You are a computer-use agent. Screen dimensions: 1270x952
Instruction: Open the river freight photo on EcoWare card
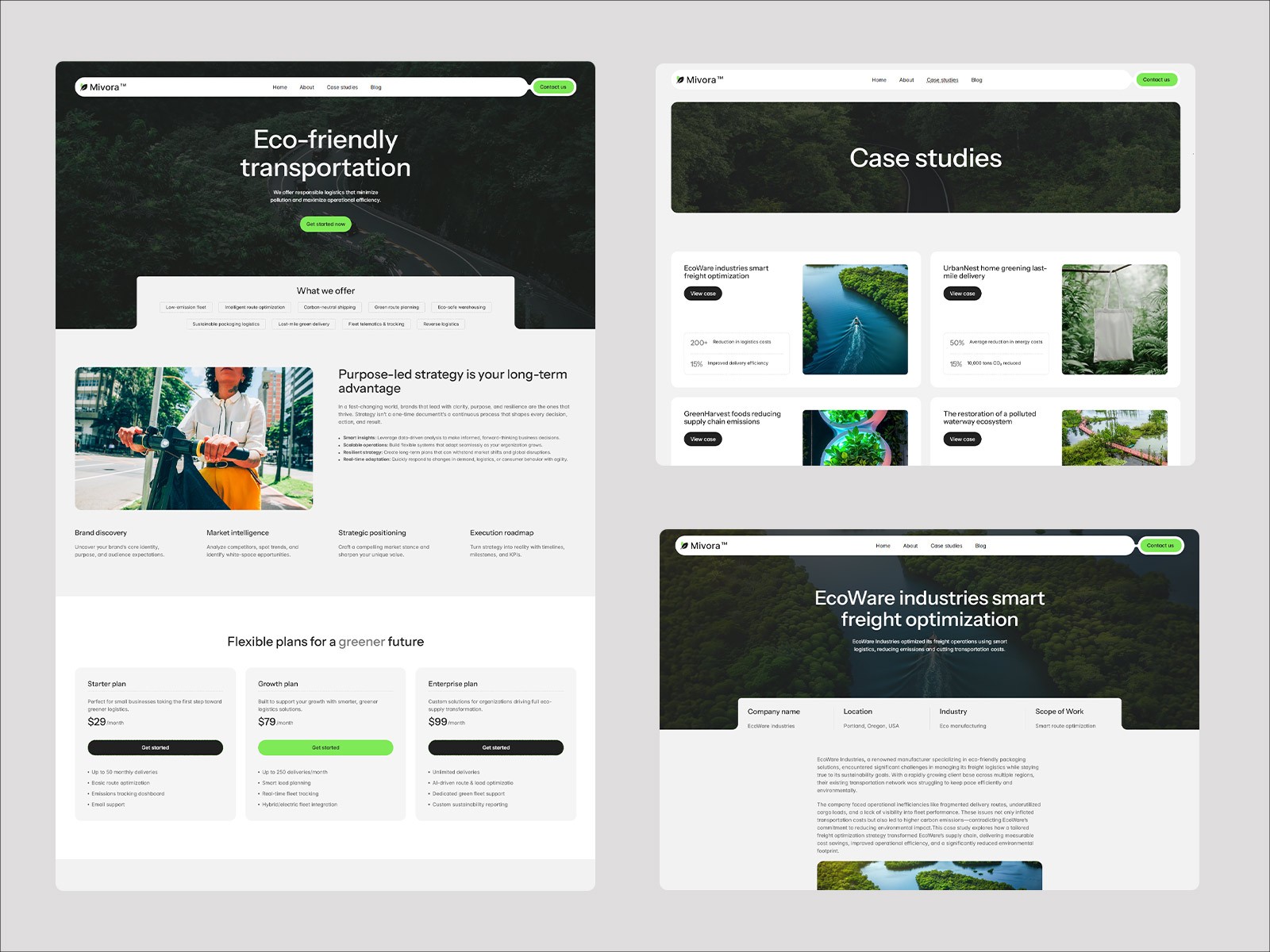[855, 319]
